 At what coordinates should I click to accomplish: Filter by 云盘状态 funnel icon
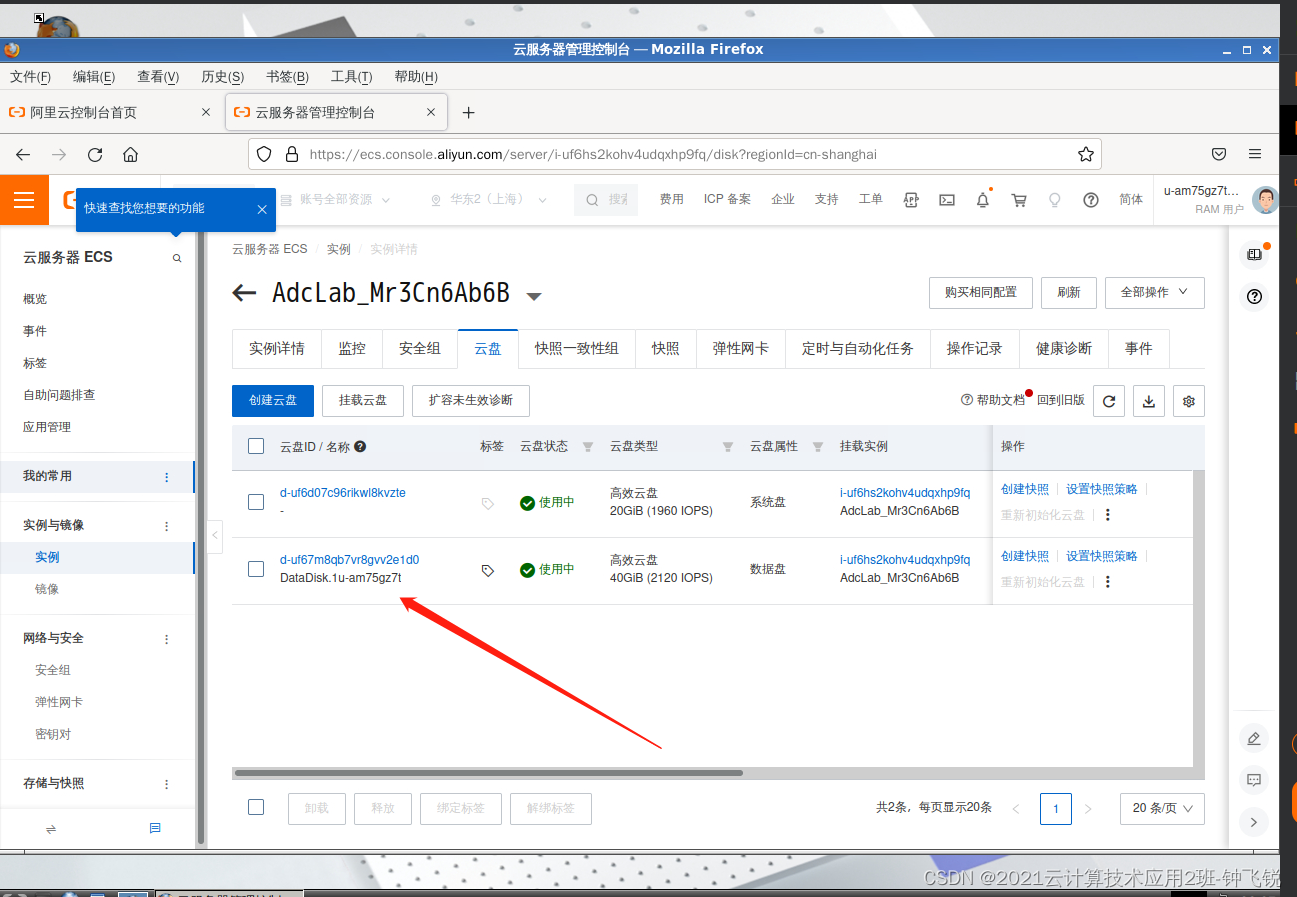(x=588, y=447)
